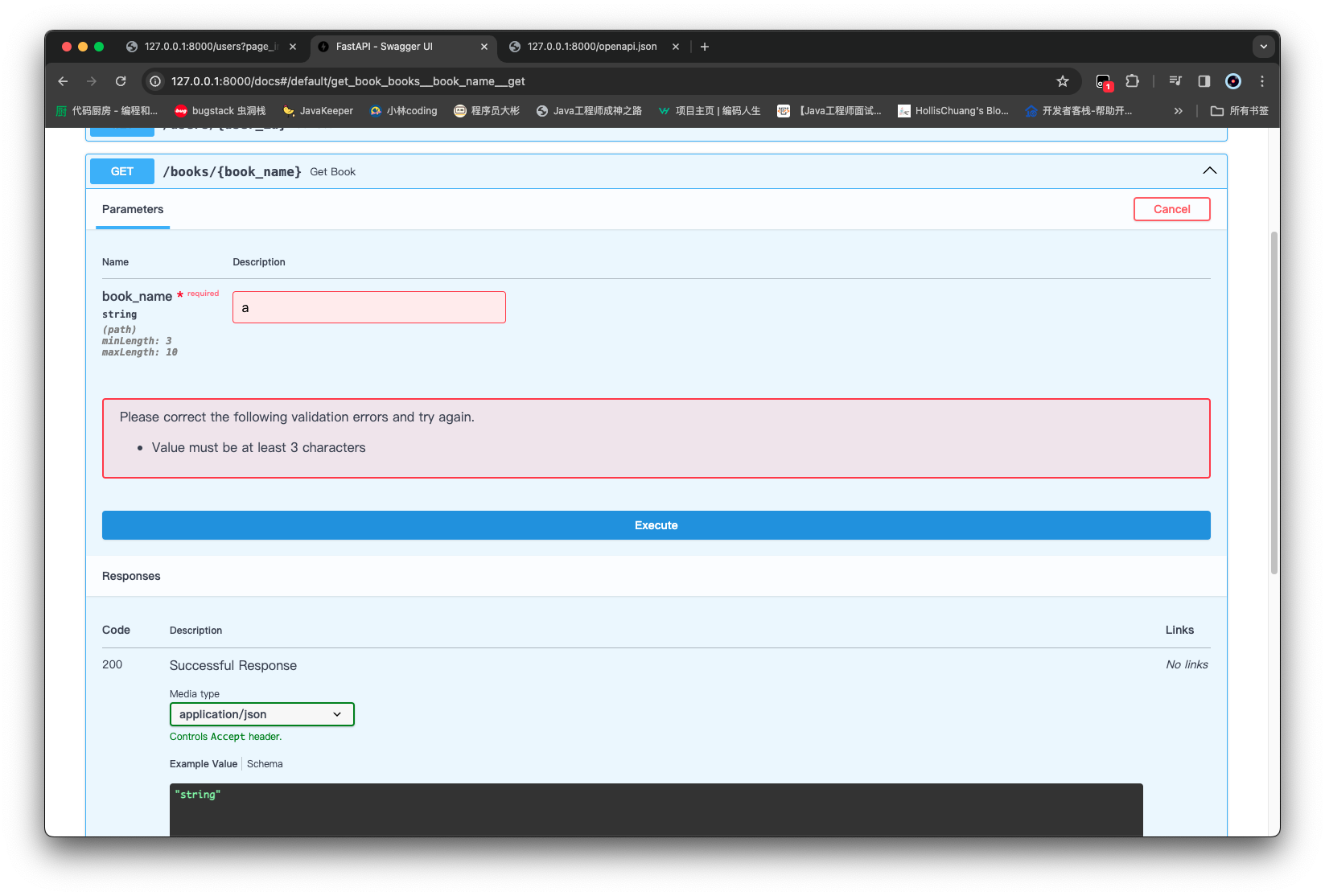The height and width of the screenshot is (896, 1325).
Task: Open the 项目主页 | 编码人生 bookmark
Action: [x=710, y=111]
